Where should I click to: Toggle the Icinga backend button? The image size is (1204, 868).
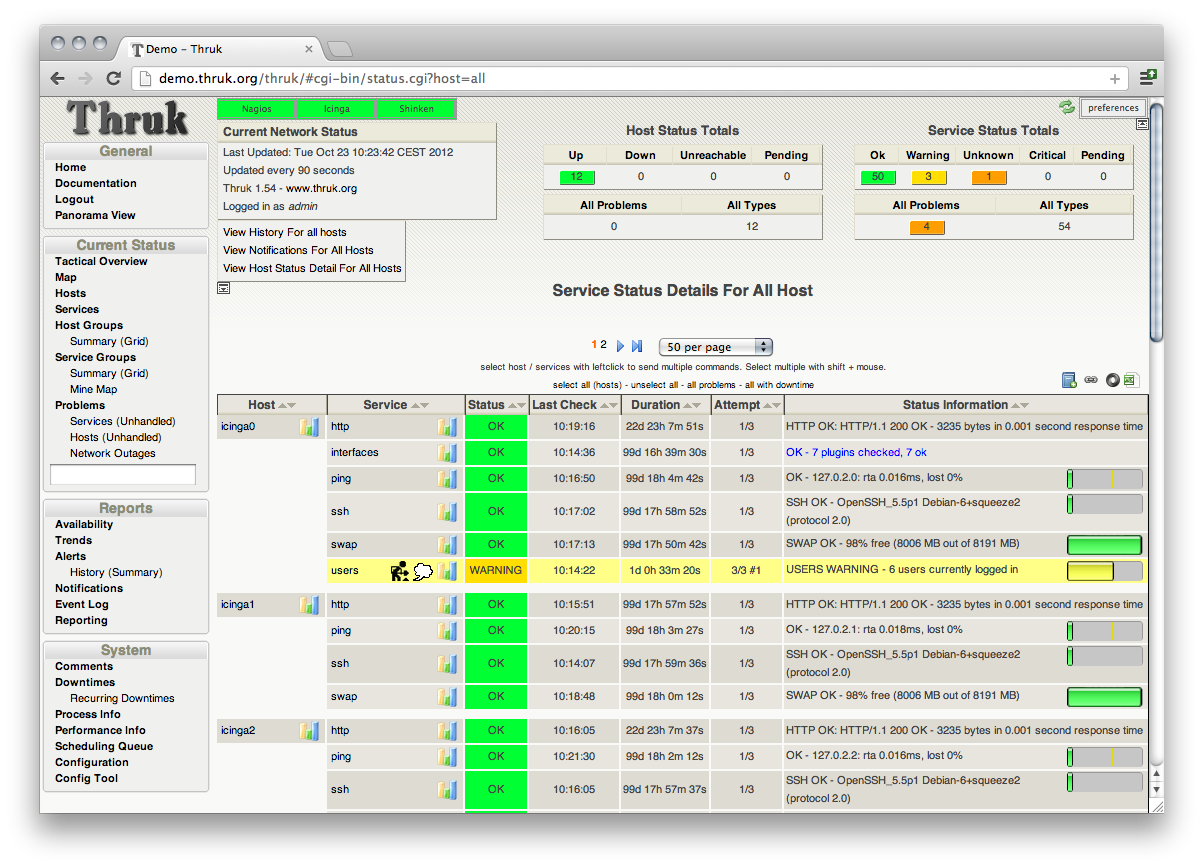coord(336,109)
